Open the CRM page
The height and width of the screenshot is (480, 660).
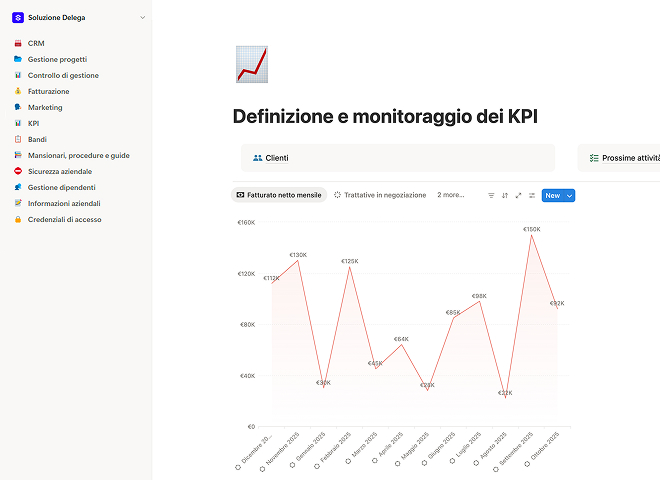point(36,43)
